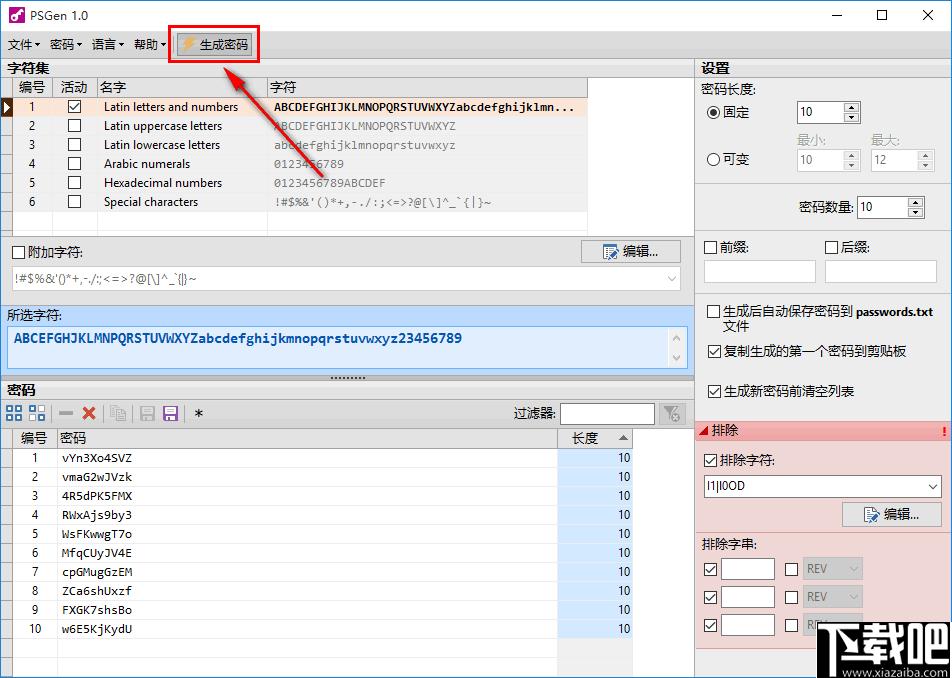952x678 pixels.
Task: Toggle 生成新密码前清空列表 checkbox
Action: tap(714, 392)
